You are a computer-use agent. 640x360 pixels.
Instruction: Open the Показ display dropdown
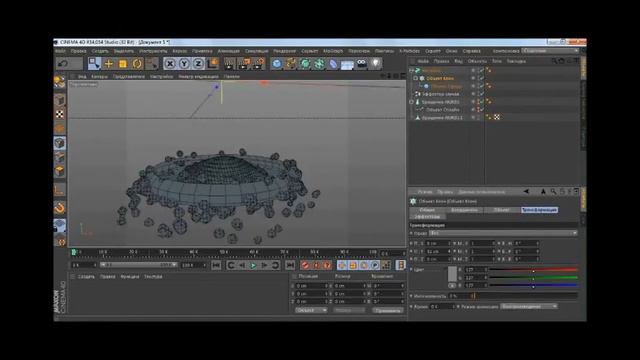coord(504,233)
